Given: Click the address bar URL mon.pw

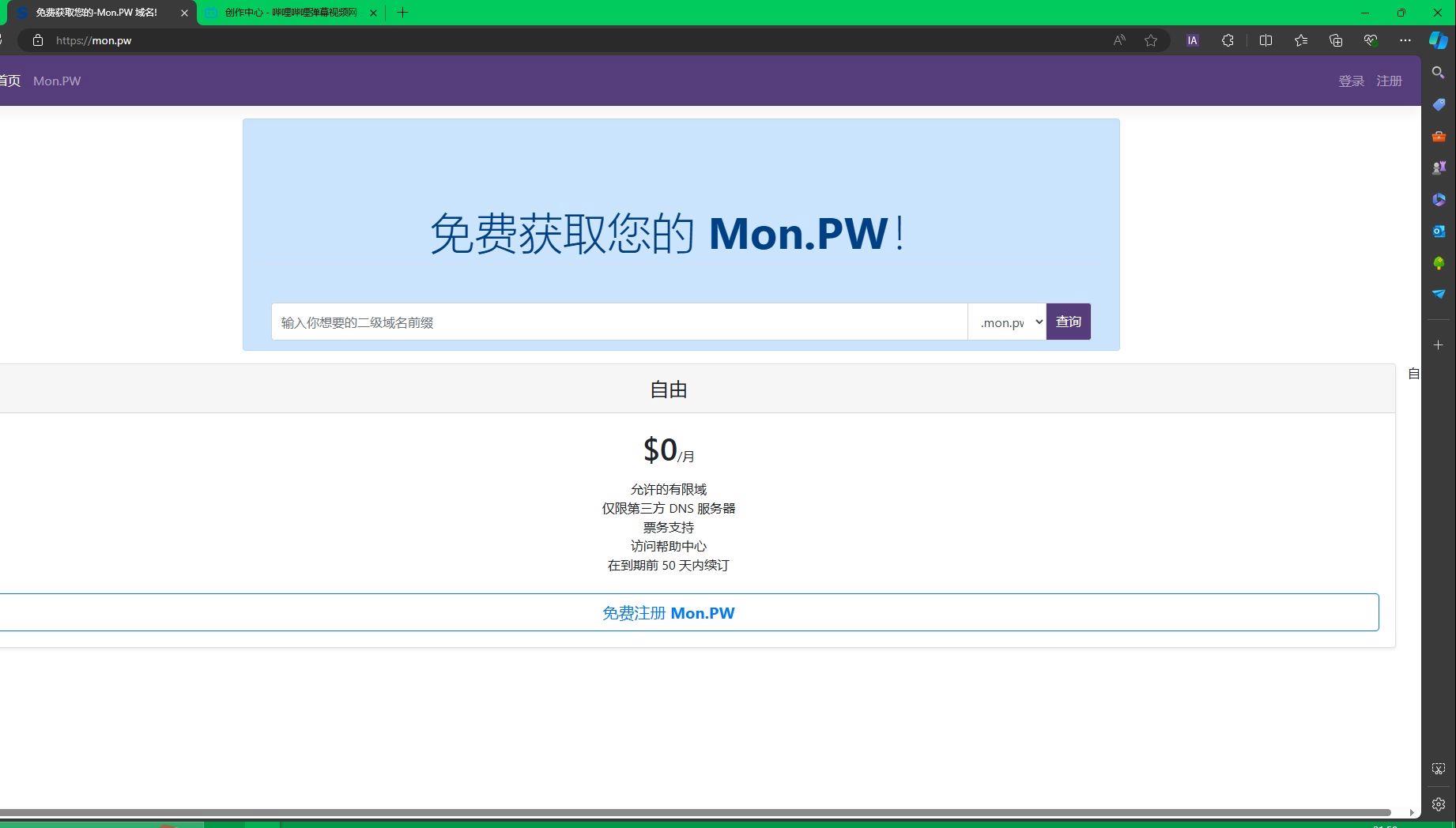Looking at the screenshot, I should click(x=93, y=40).
